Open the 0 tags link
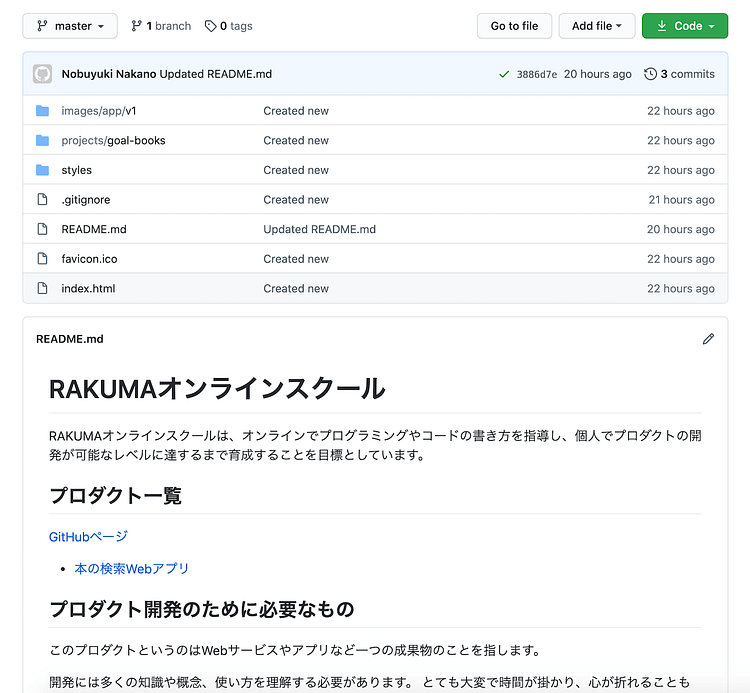750x693 pixels. (229, 26)
